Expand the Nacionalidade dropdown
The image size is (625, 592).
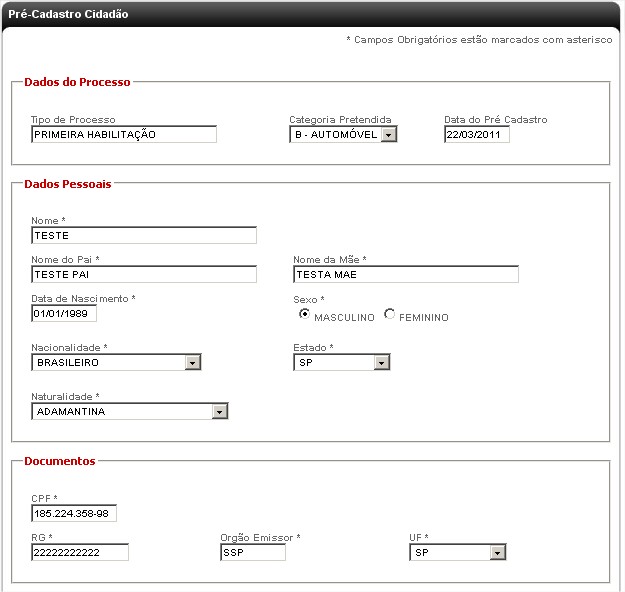point(194,362)
